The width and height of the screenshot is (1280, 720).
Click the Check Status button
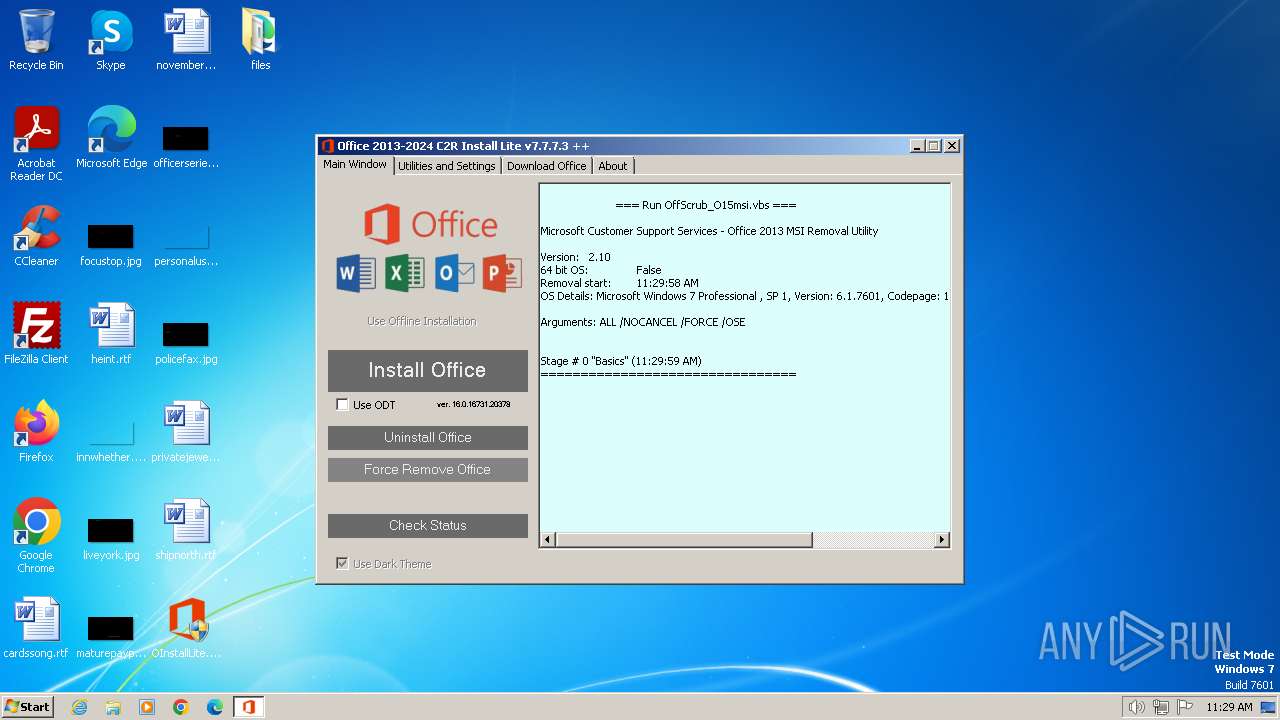tap(428, 526)
